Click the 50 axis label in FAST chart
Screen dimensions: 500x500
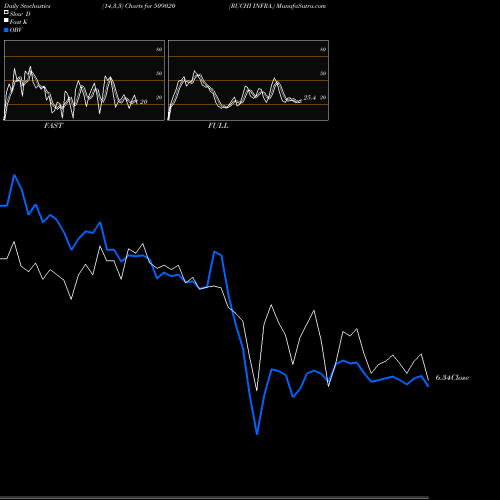(x=159, y=73)
